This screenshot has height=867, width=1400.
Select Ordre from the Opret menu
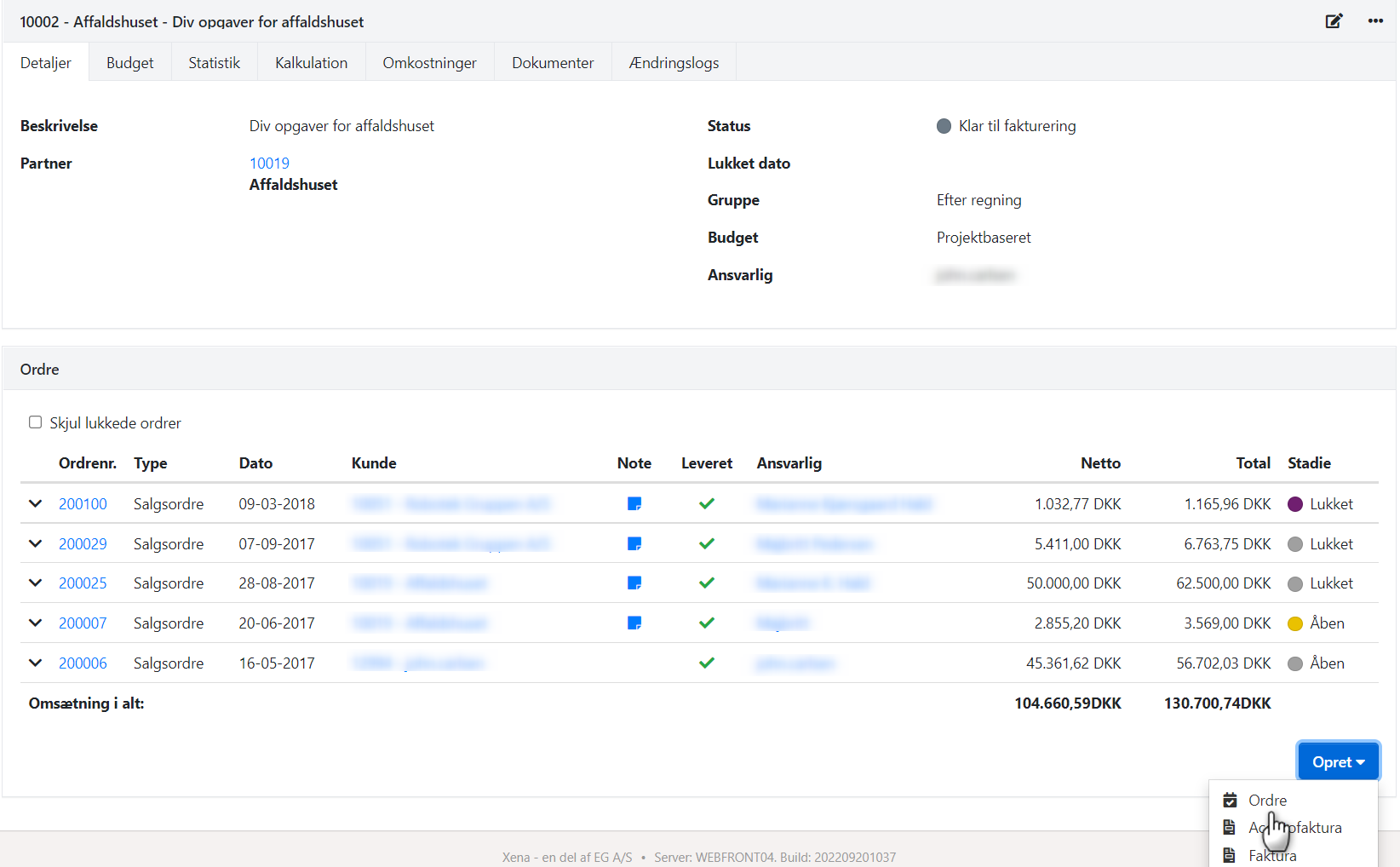click(1267, 801)
